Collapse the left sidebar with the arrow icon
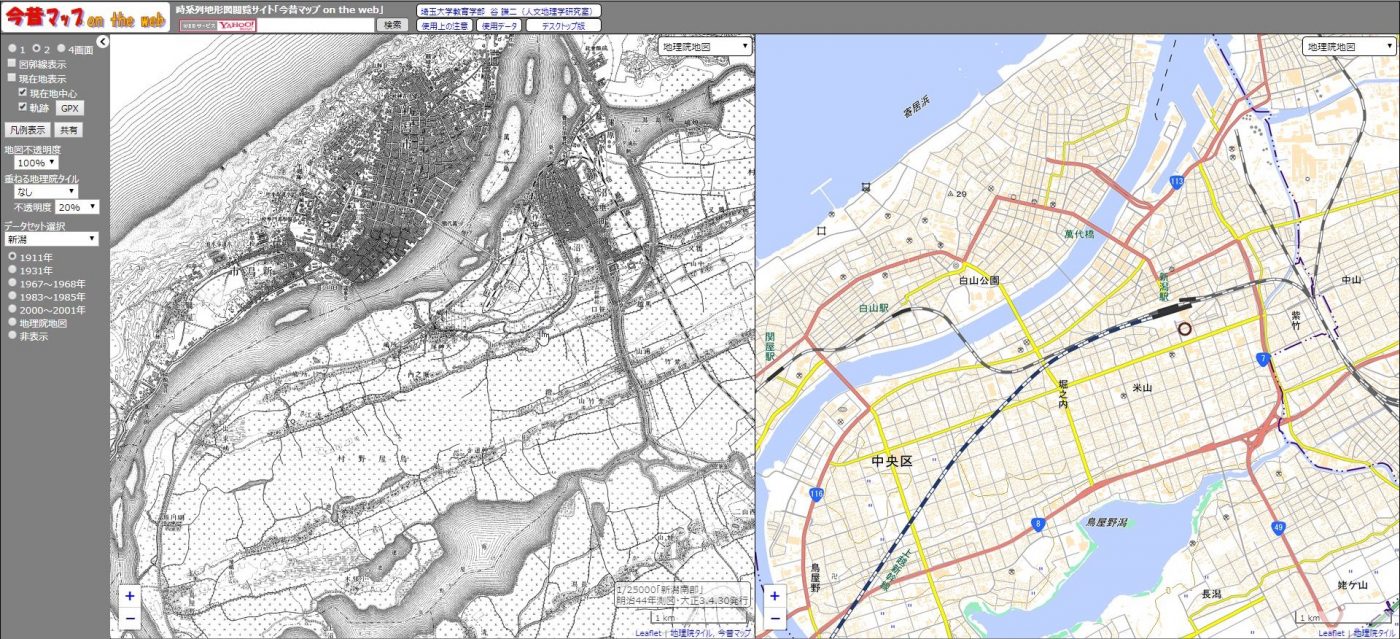Image resolution: width=1400 pixels, height=639 pixels. [102, 42]
